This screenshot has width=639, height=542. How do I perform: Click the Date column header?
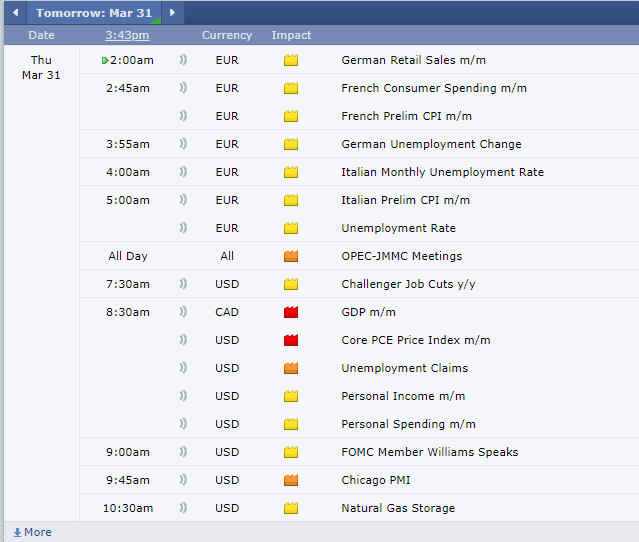[41, 35]
